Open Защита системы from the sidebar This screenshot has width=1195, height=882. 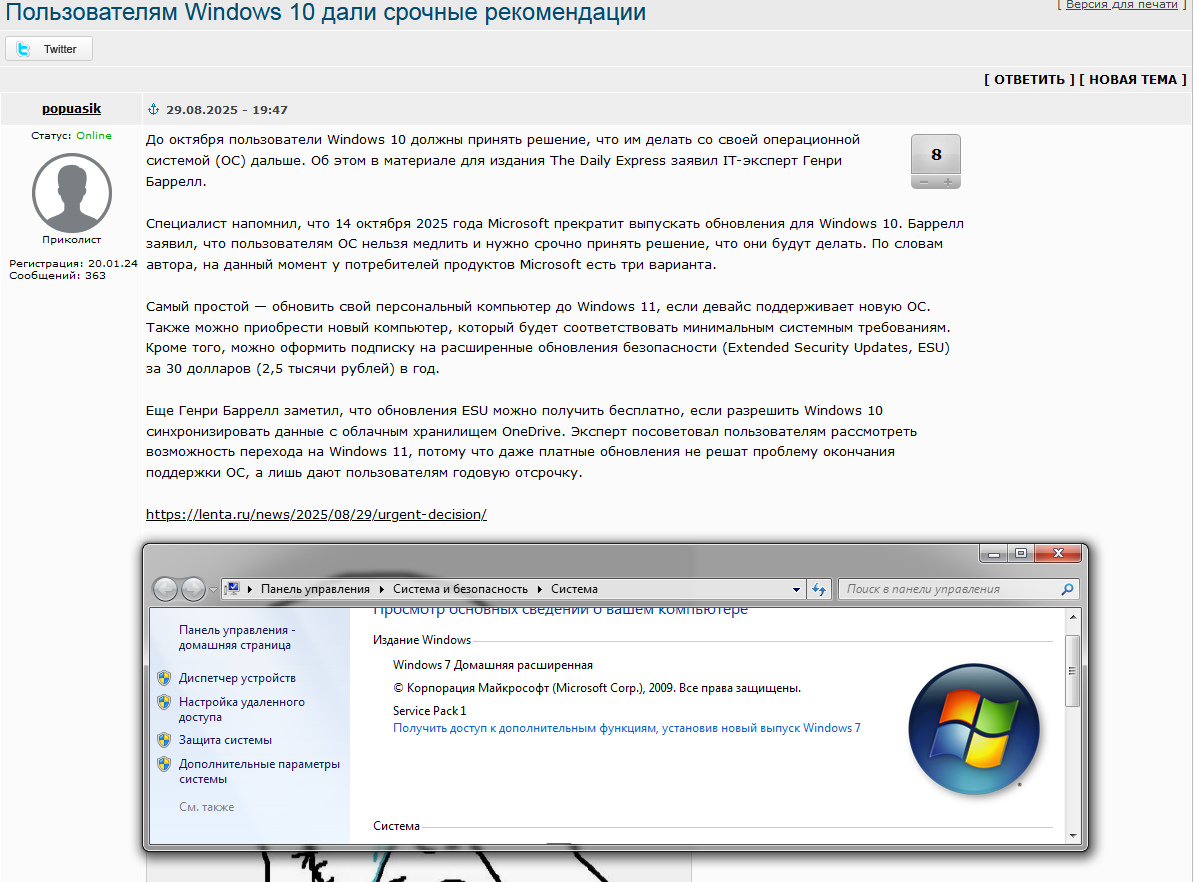pos(225,740)
